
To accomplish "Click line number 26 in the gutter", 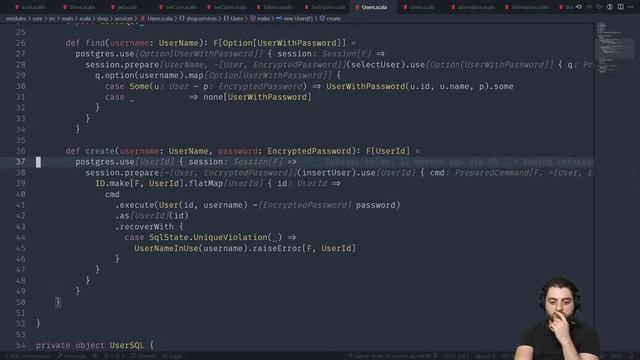I will tap(20, 43).
